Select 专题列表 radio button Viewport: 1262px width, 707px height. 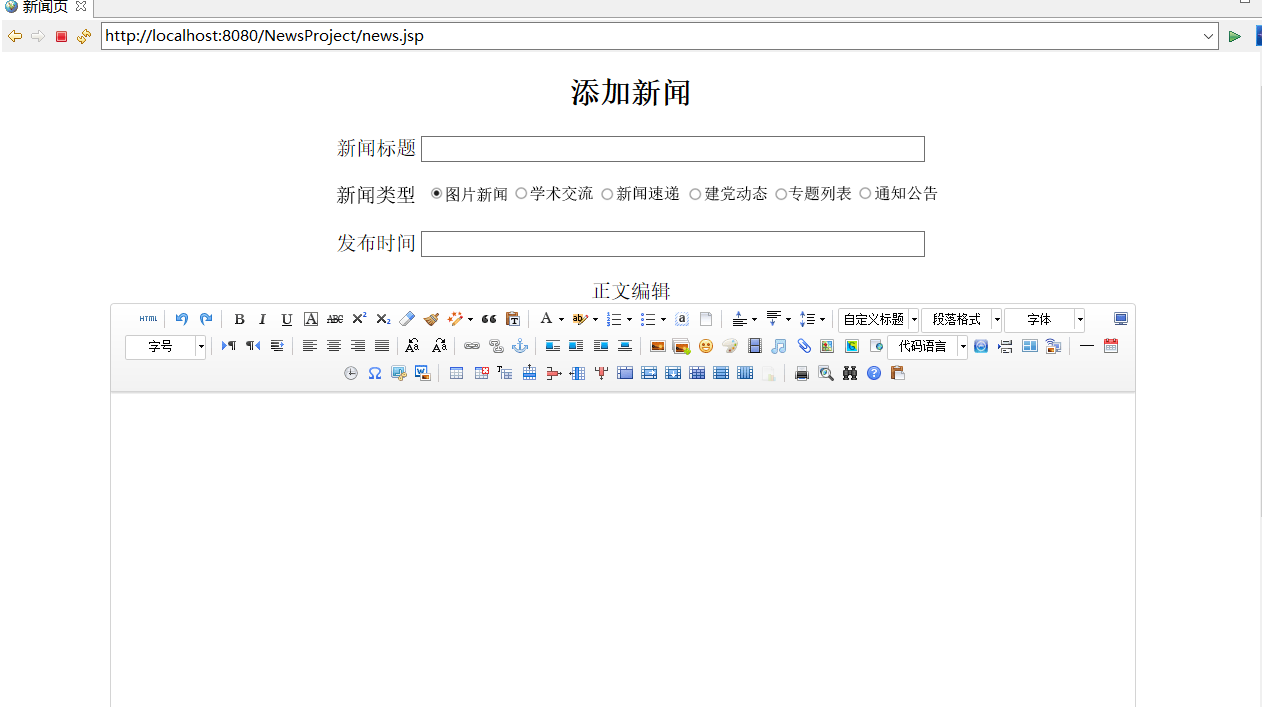[x=781, y=194]
